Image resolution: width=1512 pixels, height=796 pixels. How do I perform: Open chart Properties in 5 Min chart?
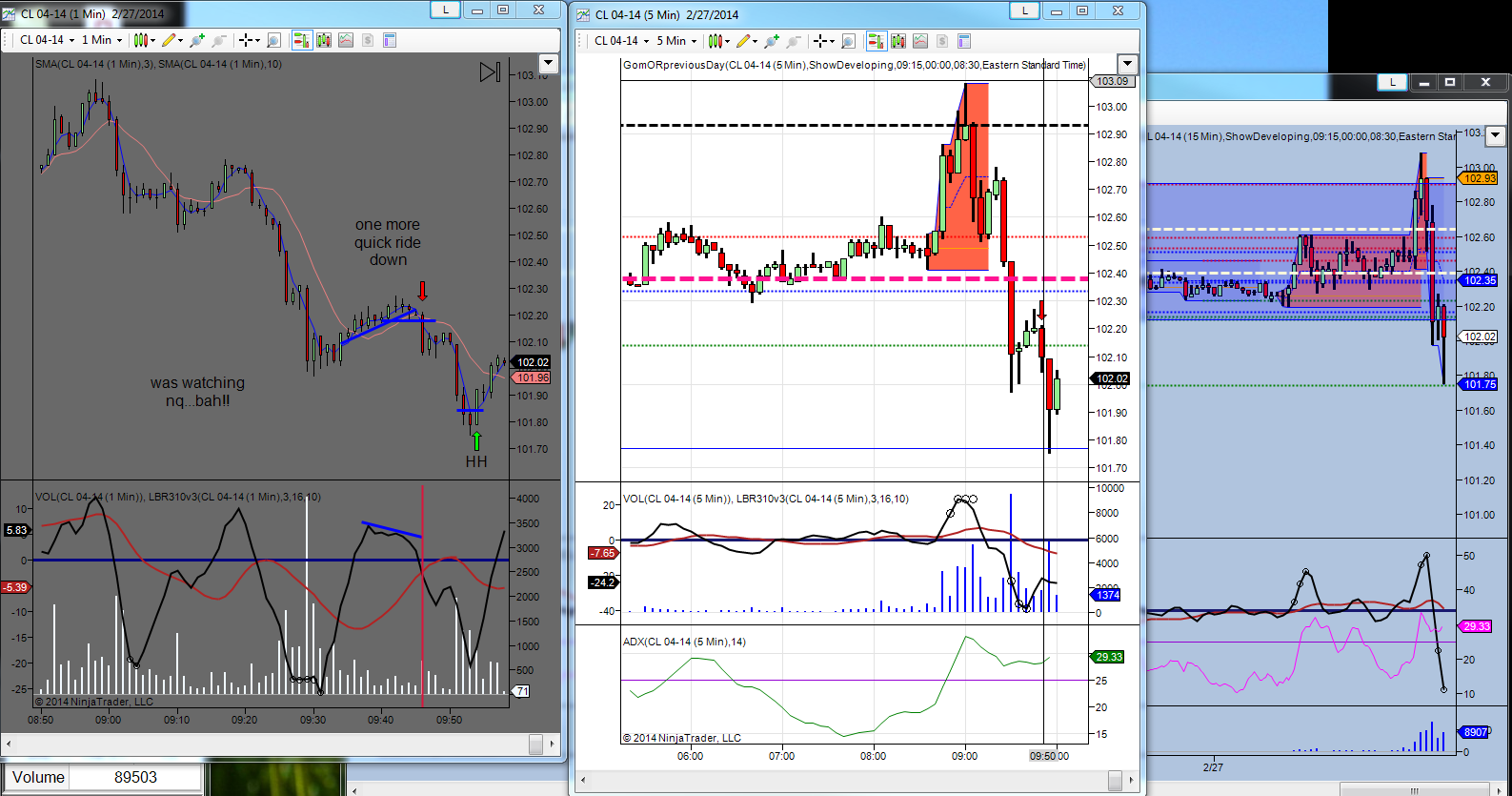pyautogui.click(x=964, y=41)
